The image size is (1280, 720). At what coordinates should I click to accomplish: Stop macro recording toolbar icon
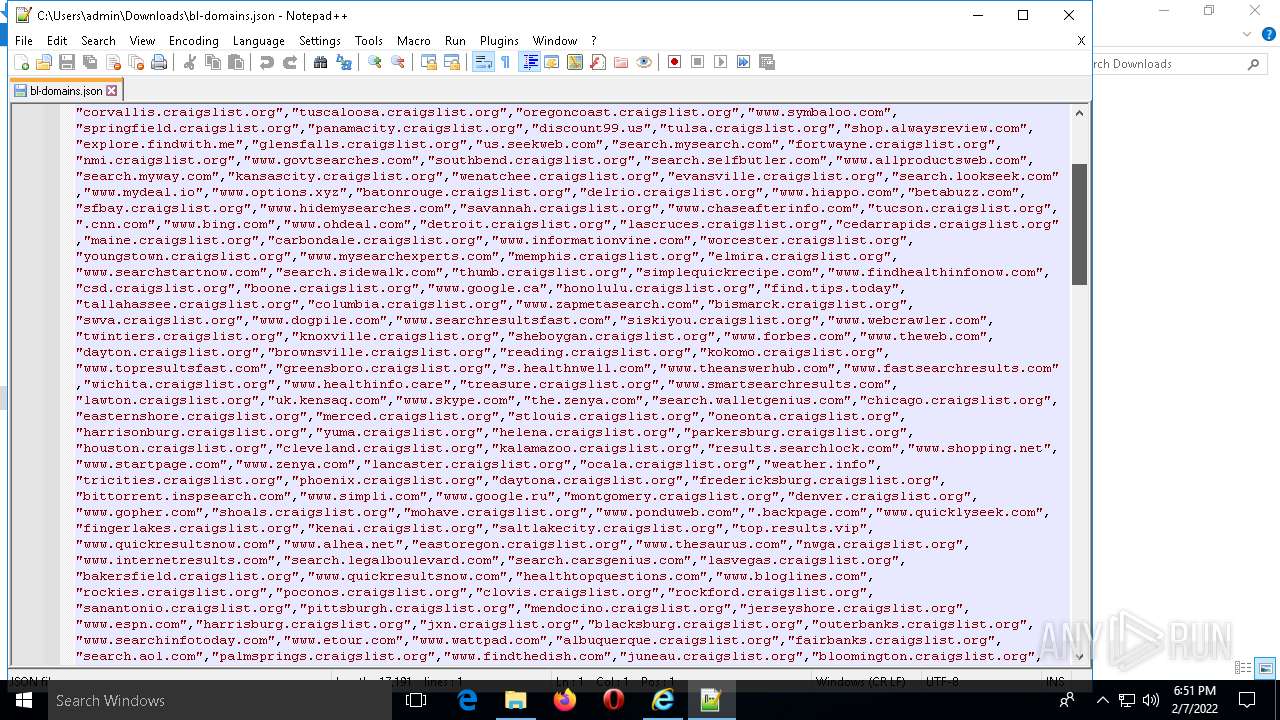[698, 62]
